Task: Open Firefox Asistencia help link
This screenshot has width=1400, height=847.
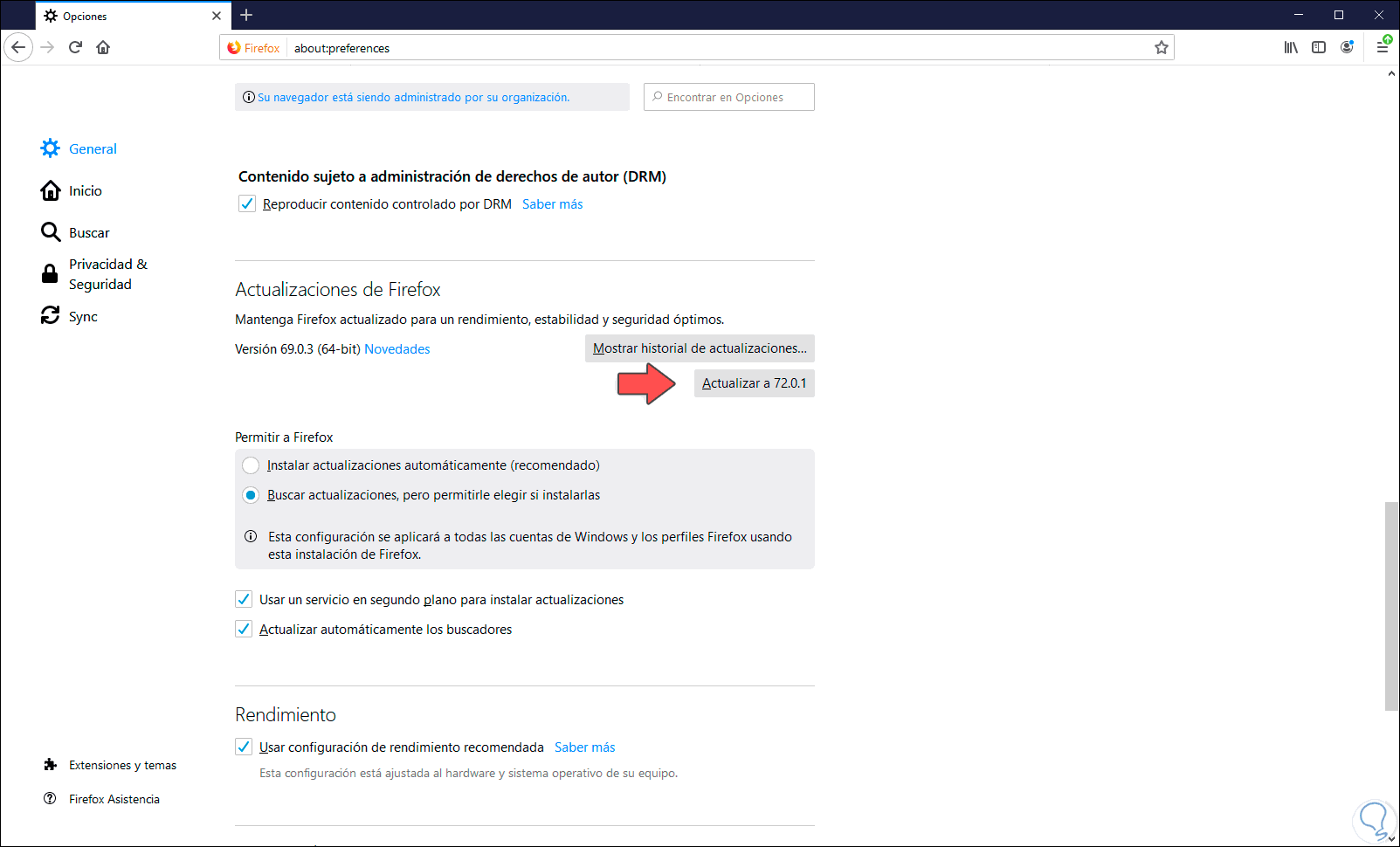Action: pyautogui.click(x=101, y=799)
